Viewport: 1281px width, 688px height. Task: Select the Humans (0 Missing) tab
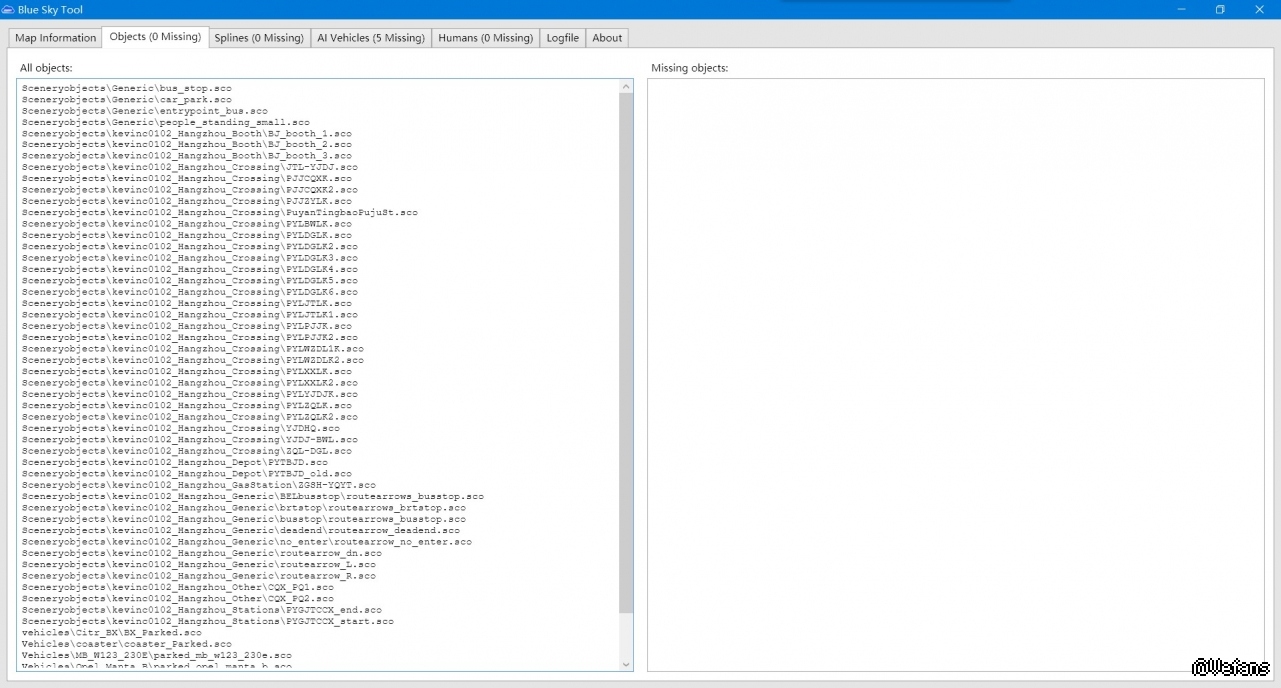coord(485,38)
